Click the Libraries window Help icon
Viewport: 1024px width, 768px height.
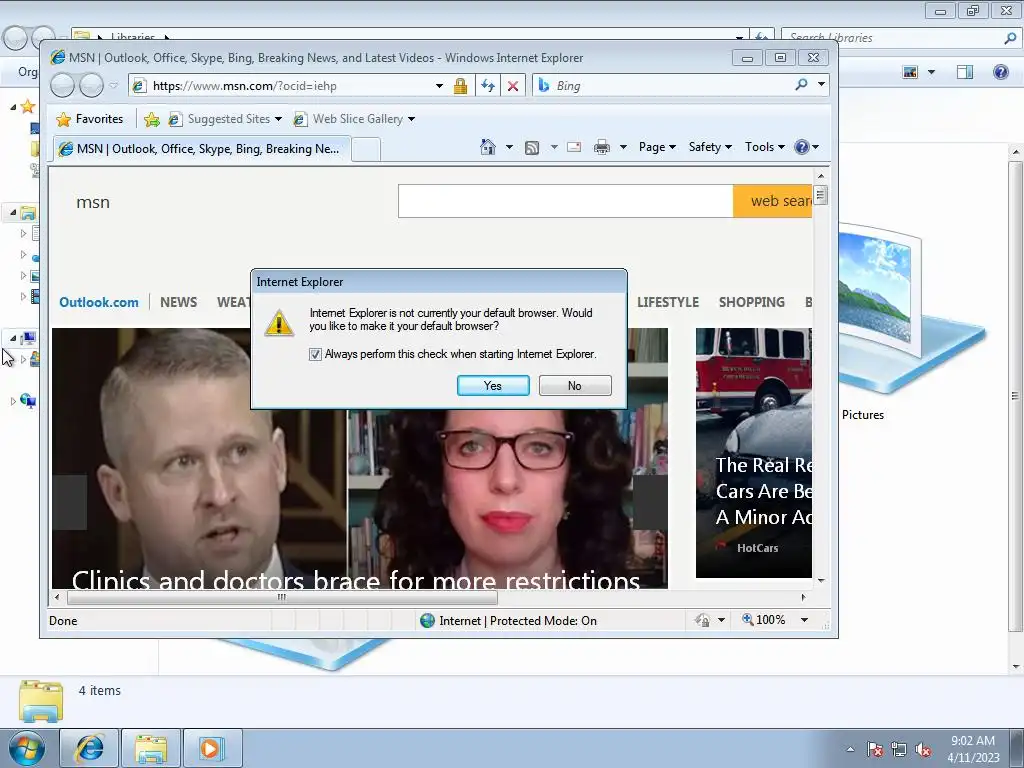(x=1000, y=72)
